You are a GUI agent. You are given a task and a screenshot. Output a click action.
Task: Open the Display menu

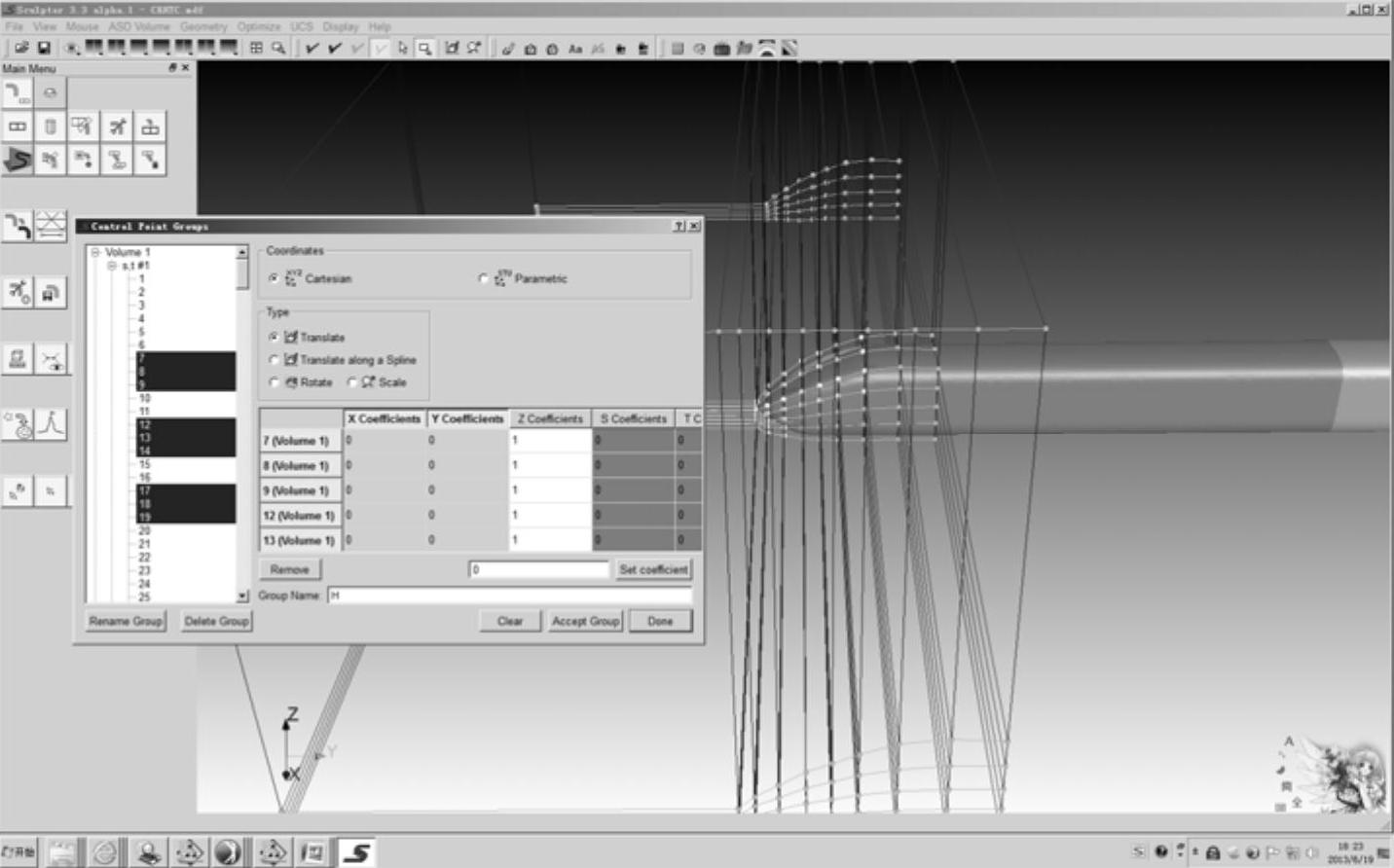click(x=341, y=26)
